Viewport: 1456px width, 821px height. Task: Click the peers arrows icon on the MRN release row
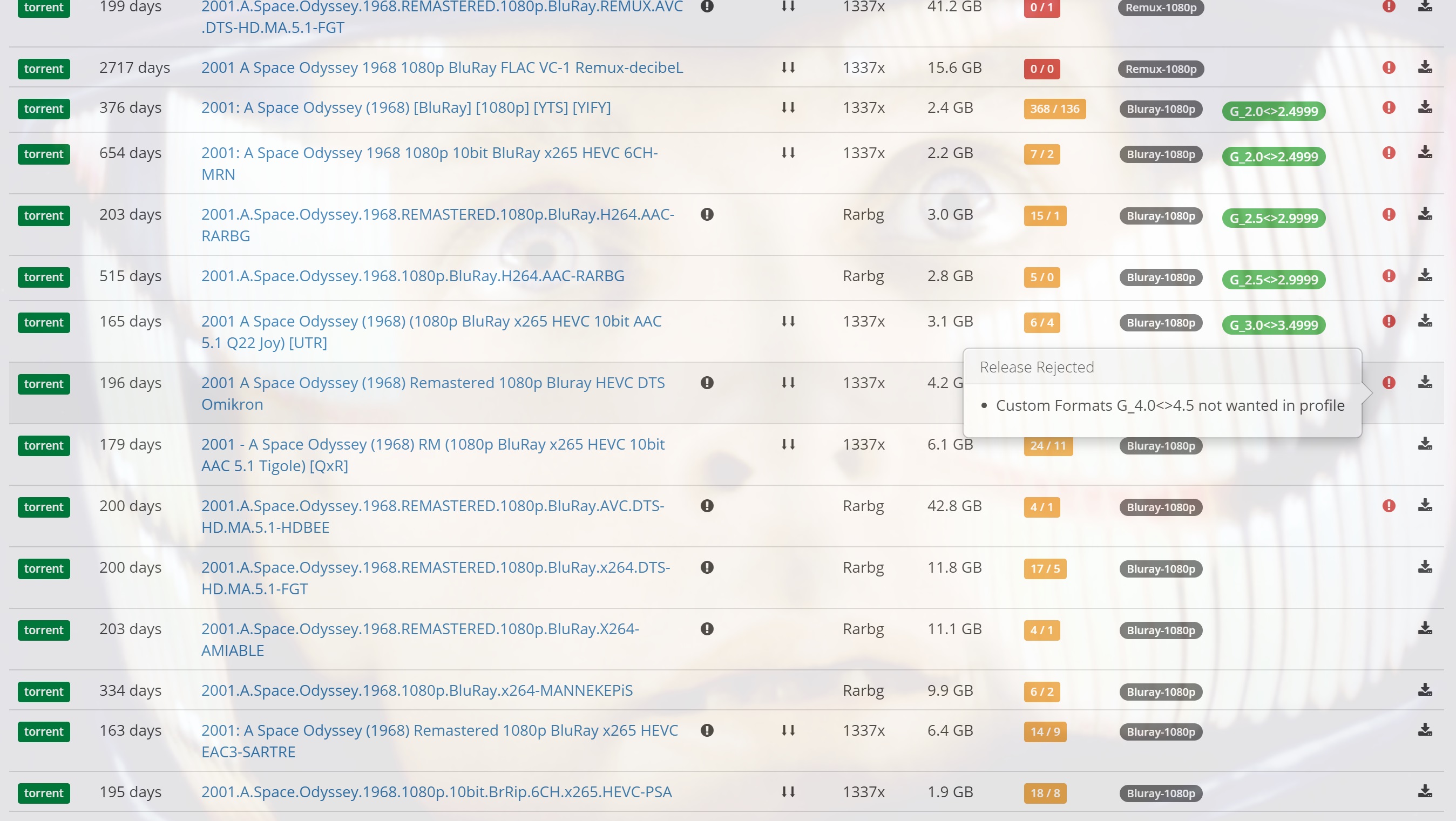[788, 153]
